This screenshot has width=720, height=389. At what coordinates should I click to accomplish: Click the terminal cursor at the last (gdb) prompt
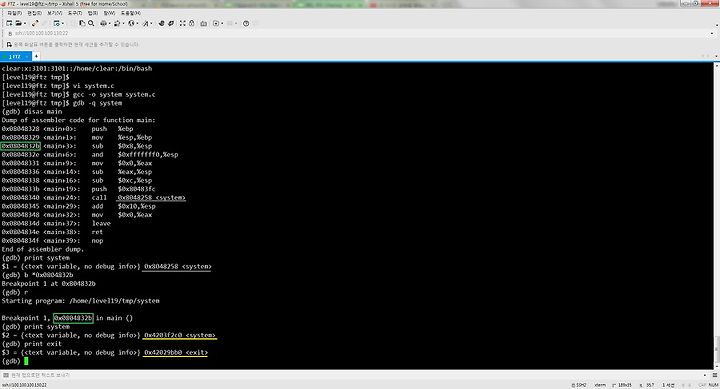(x=26, y=361)
